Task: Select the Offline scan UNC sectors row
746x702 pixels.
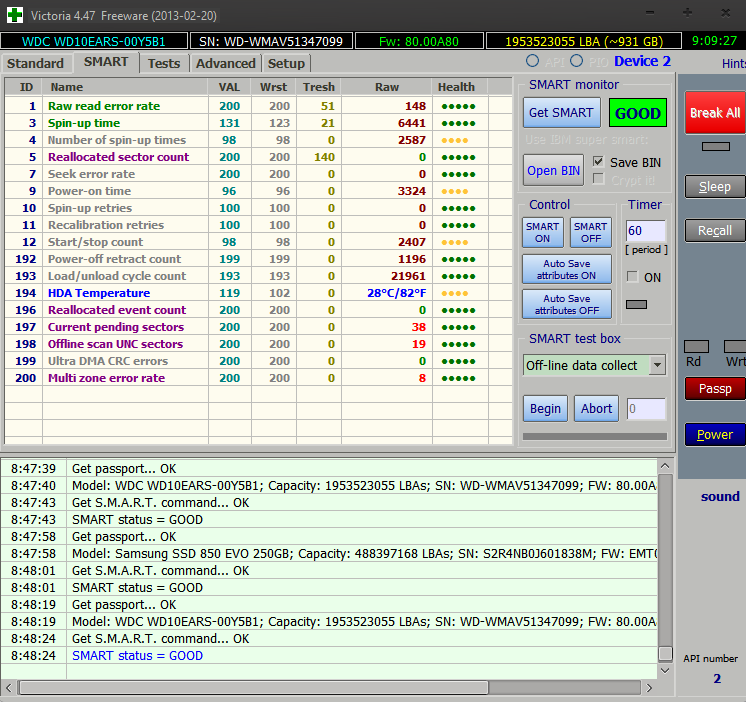Action: [258, 344]
